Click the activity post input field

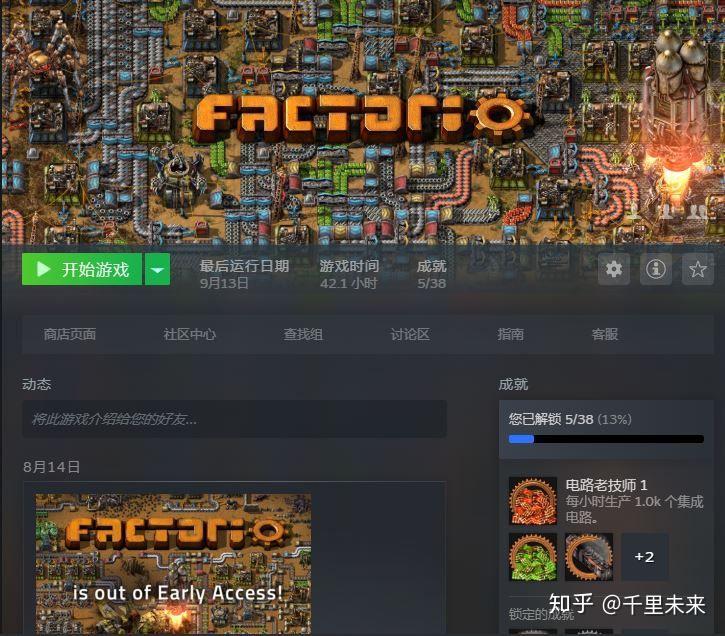tap(234, 419)
